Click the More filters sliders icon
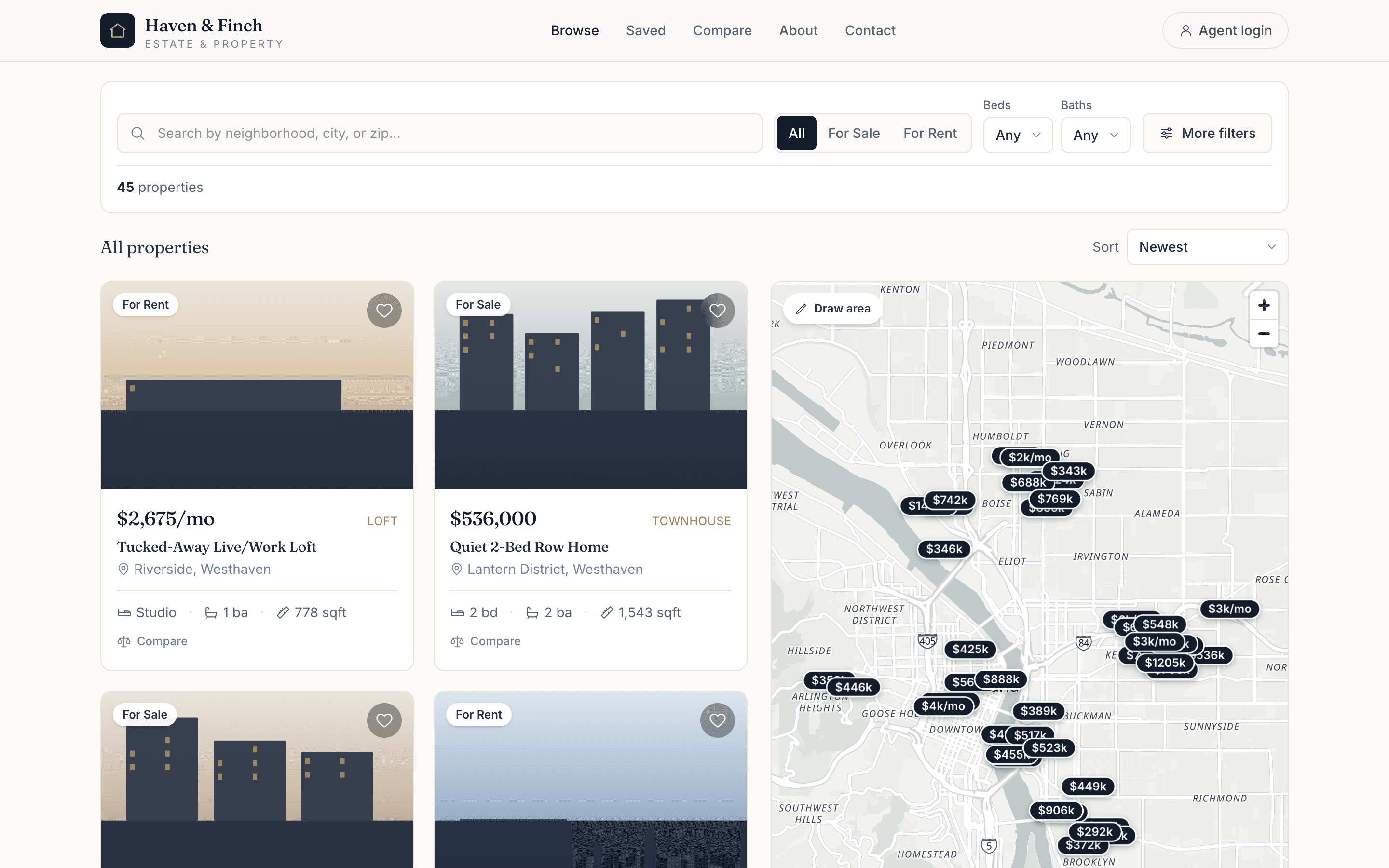1389x868 pixels. (x=1166, y=133)
